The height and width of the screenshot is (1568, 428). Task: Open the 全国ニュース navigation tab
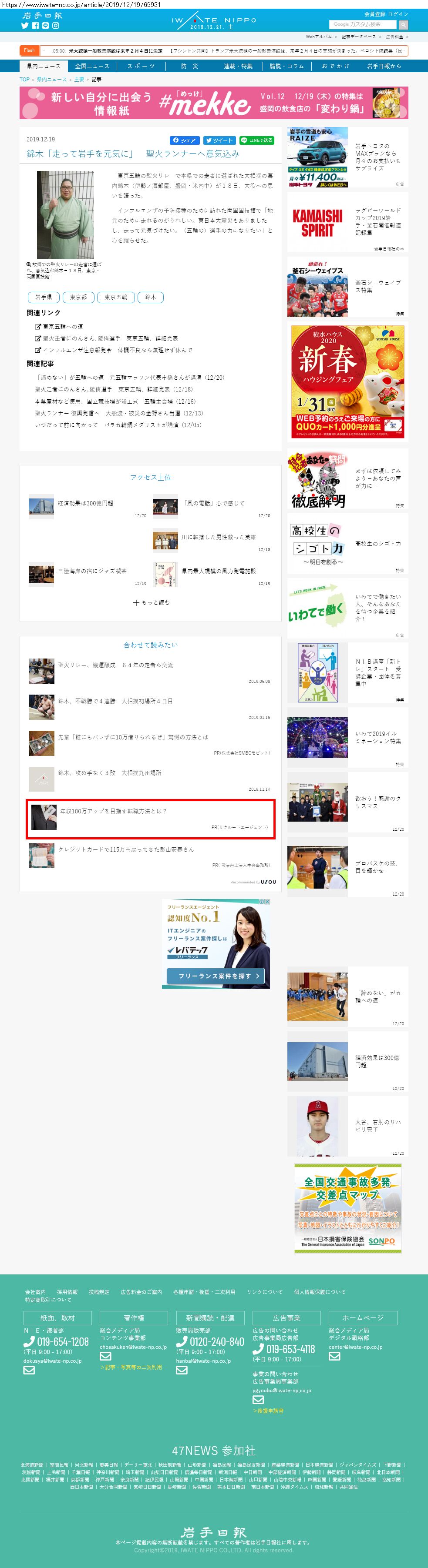pos(92,66)
